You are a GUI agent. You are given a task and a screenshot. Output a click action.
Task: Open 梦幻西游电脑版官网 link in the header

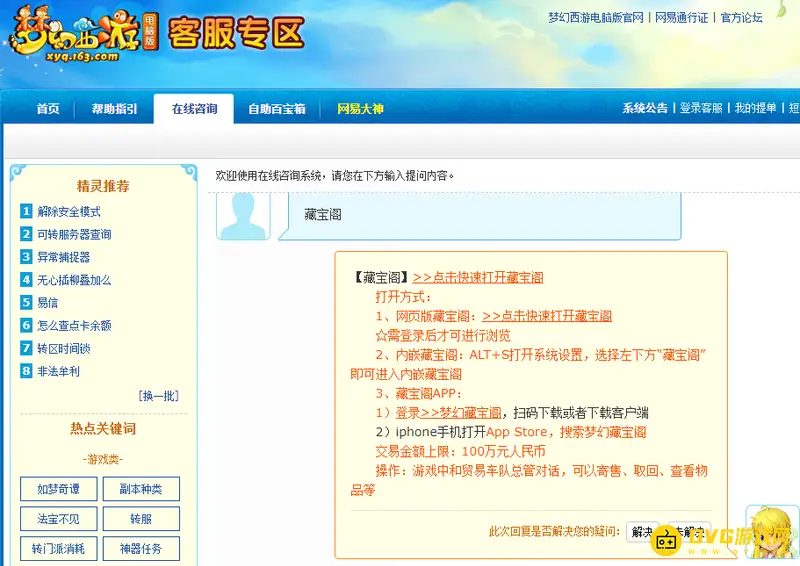click(595, 17)
